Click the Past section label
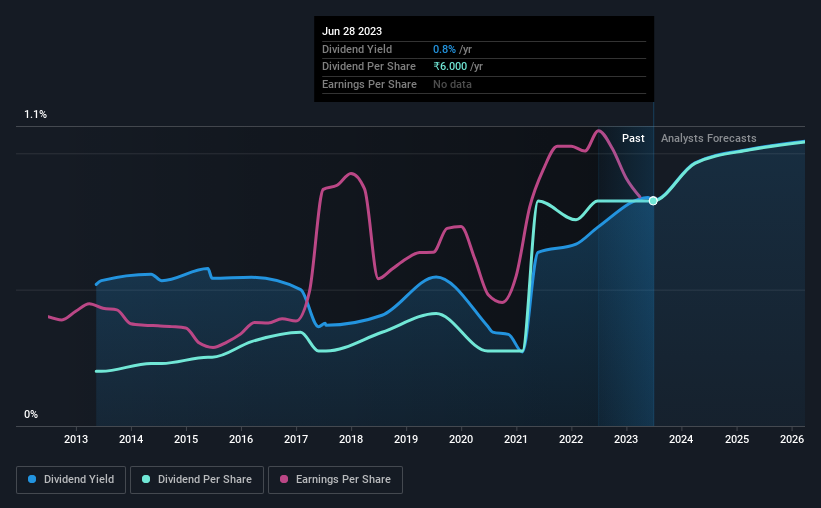 pyautogui.click(x=633, y=138)
